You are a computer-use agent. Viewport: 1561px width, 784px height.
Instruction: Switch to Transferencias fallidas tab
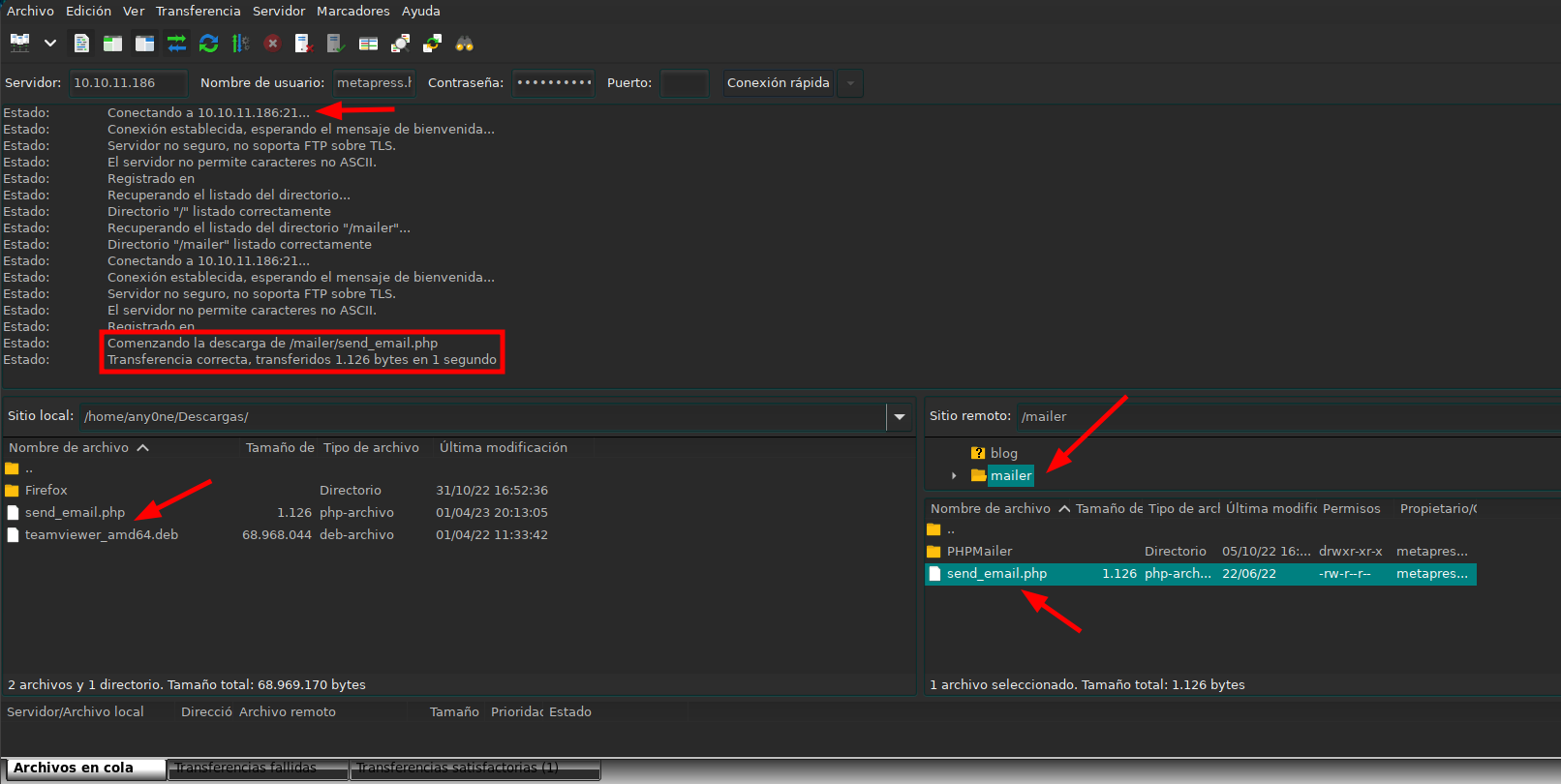point(258,769)
